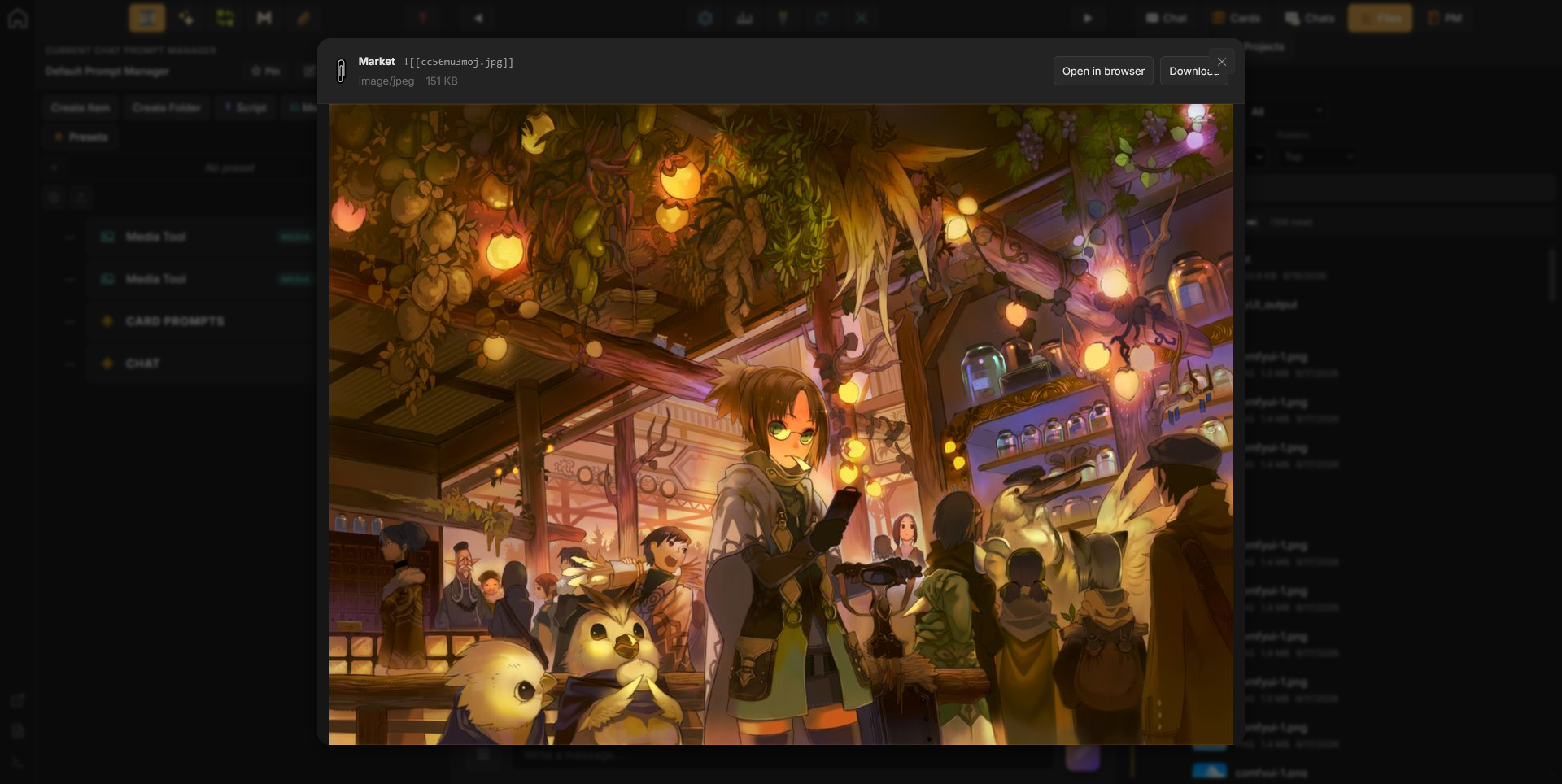Viewport: 1562px width, 784px height.
Task: Open the Projects sub-tab behind the dialog
Action: tap(1263, 47)
